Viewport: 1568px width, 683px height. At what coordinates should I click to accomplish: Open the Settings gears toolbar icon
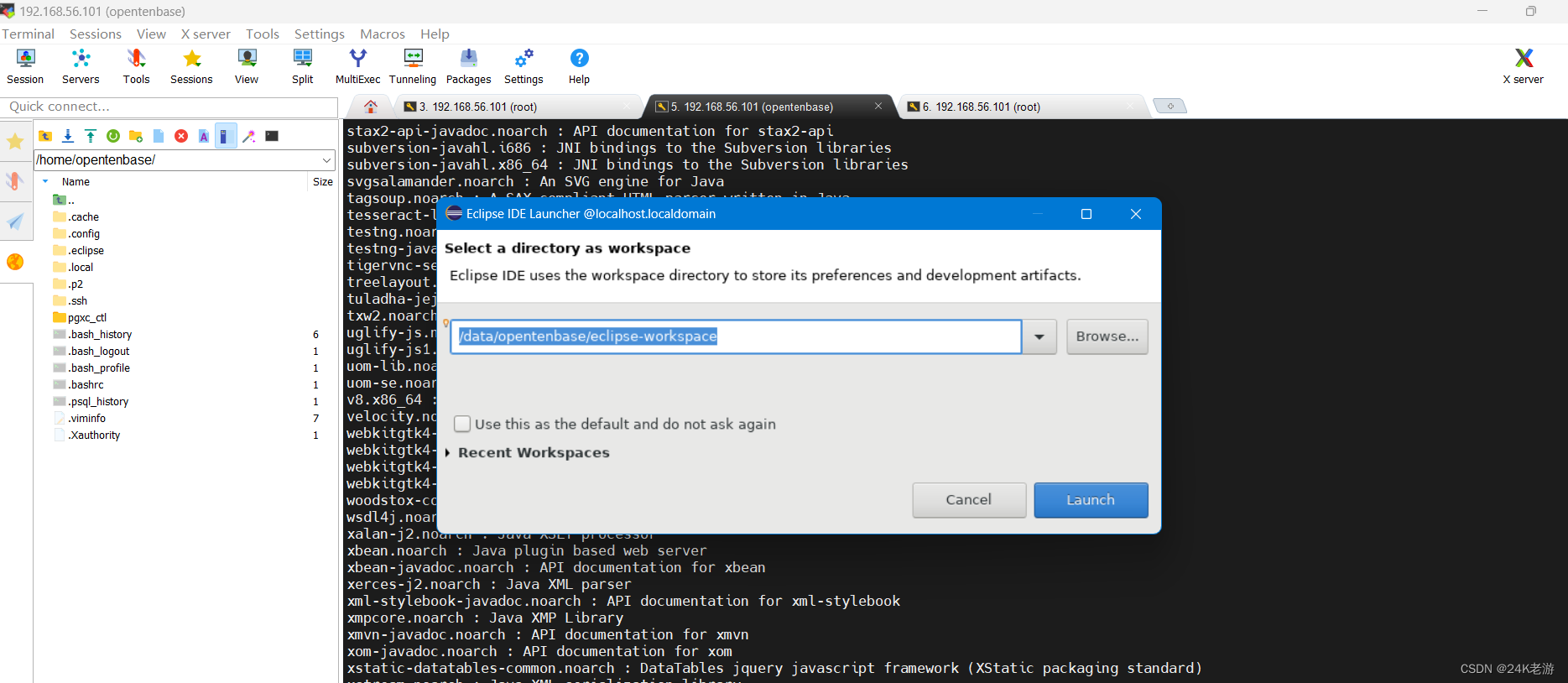click(524, 66)
